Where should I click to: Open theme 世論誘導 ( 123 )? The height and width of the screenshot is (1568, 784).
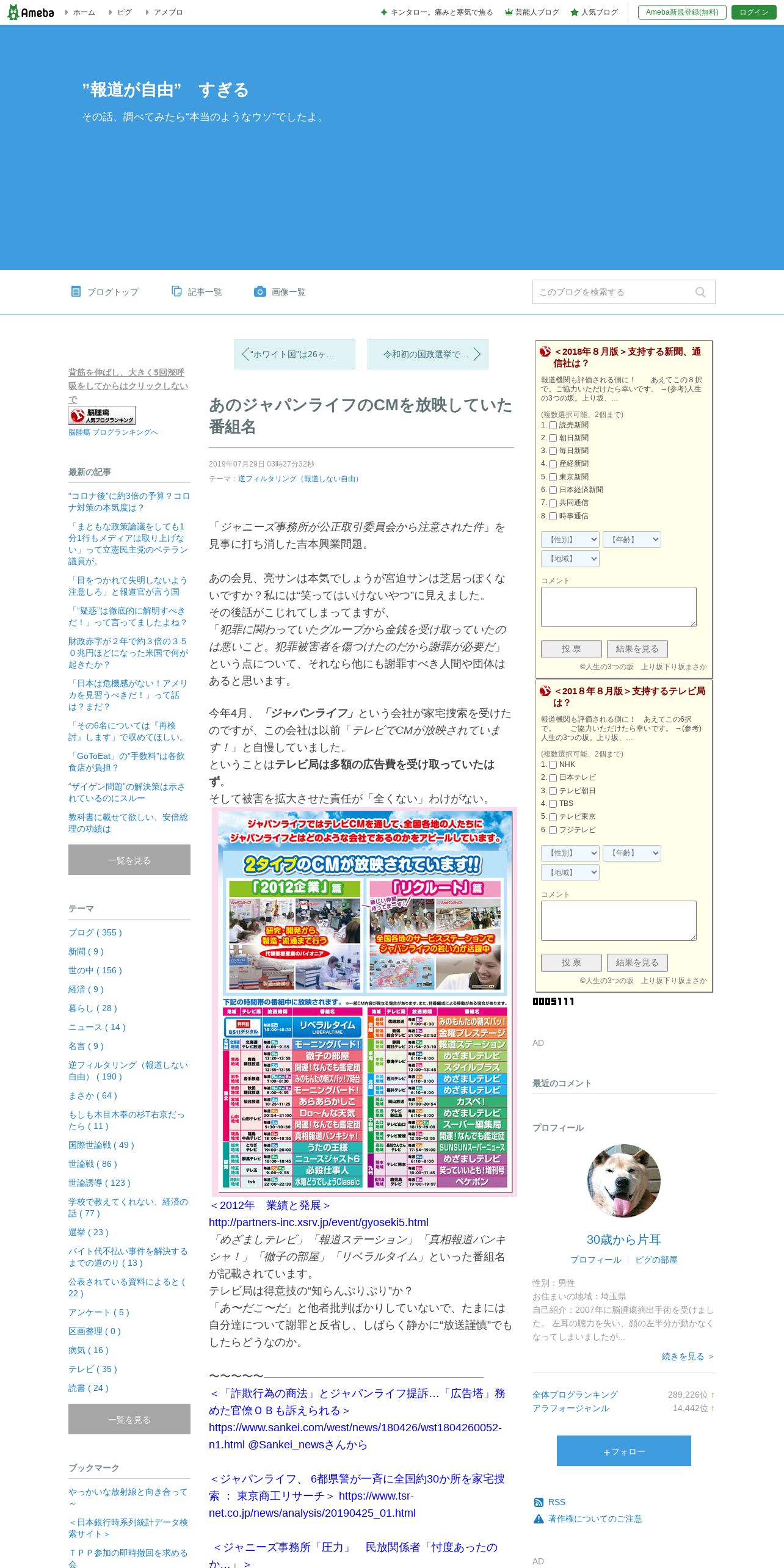point(100,1183)
